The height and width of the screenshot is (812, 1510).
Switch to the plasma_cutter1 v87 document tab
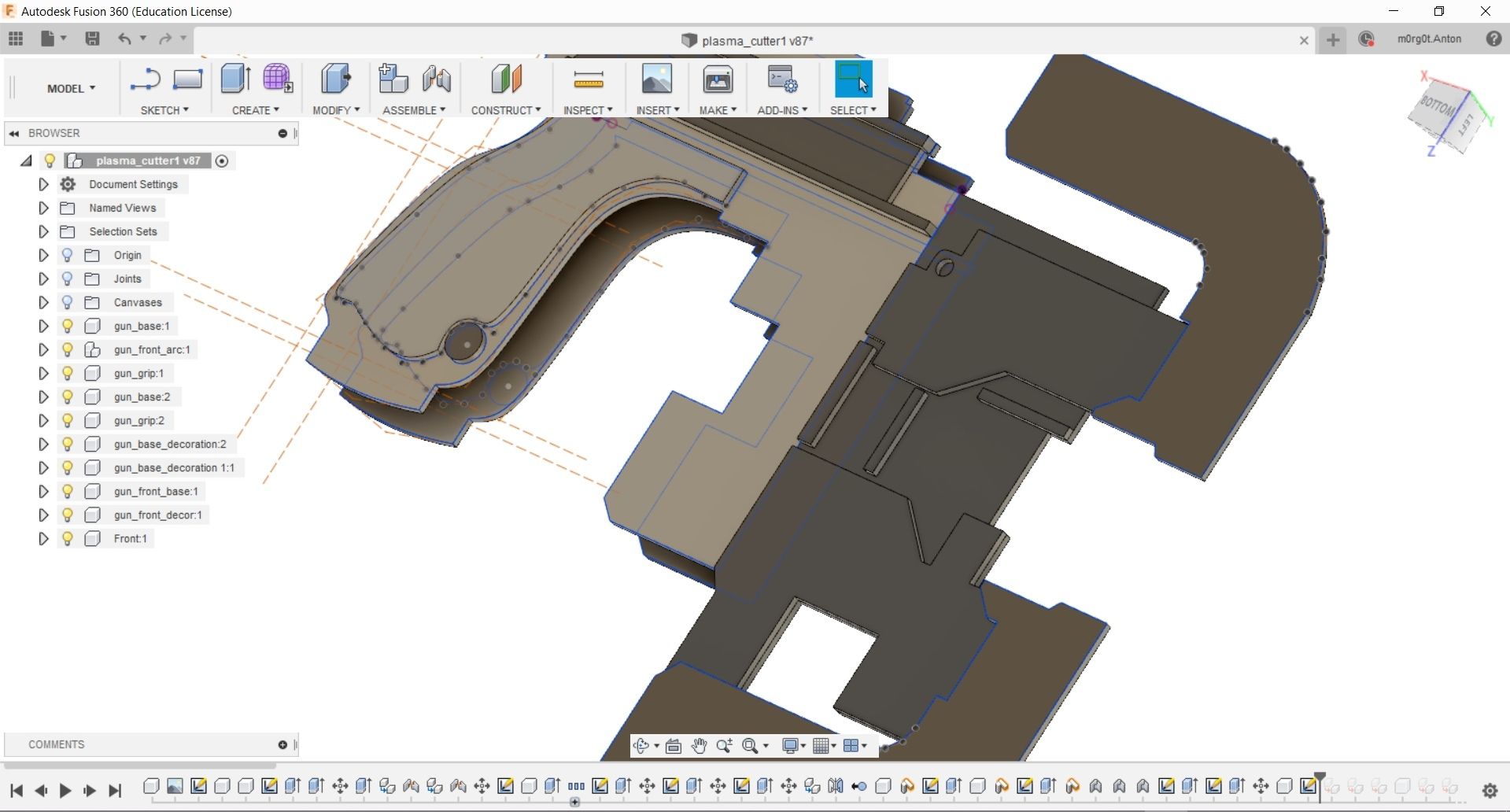748,40
